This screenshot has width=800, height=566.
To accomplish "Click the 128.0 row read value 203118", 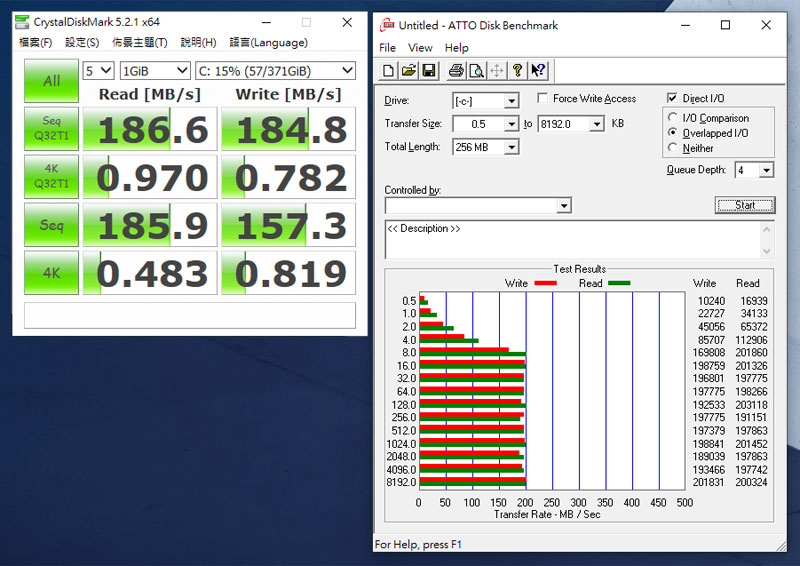I will pos(751,405).
